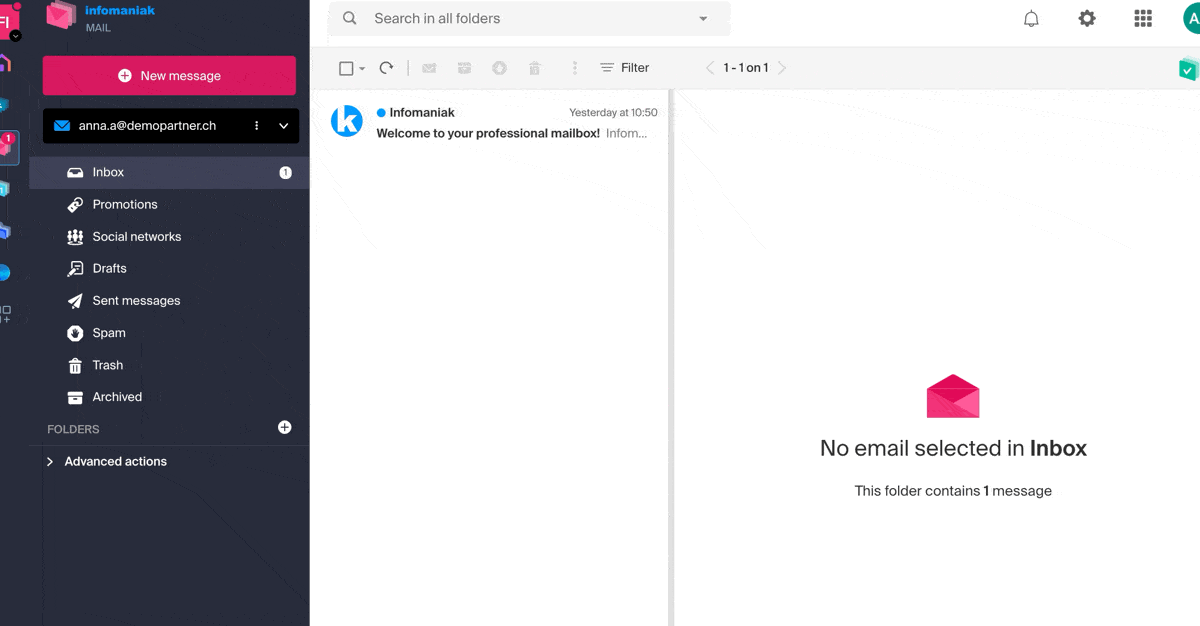Click the user avatar A
The height and width of the screenshot is (626, 1200).
point(1190,18)
